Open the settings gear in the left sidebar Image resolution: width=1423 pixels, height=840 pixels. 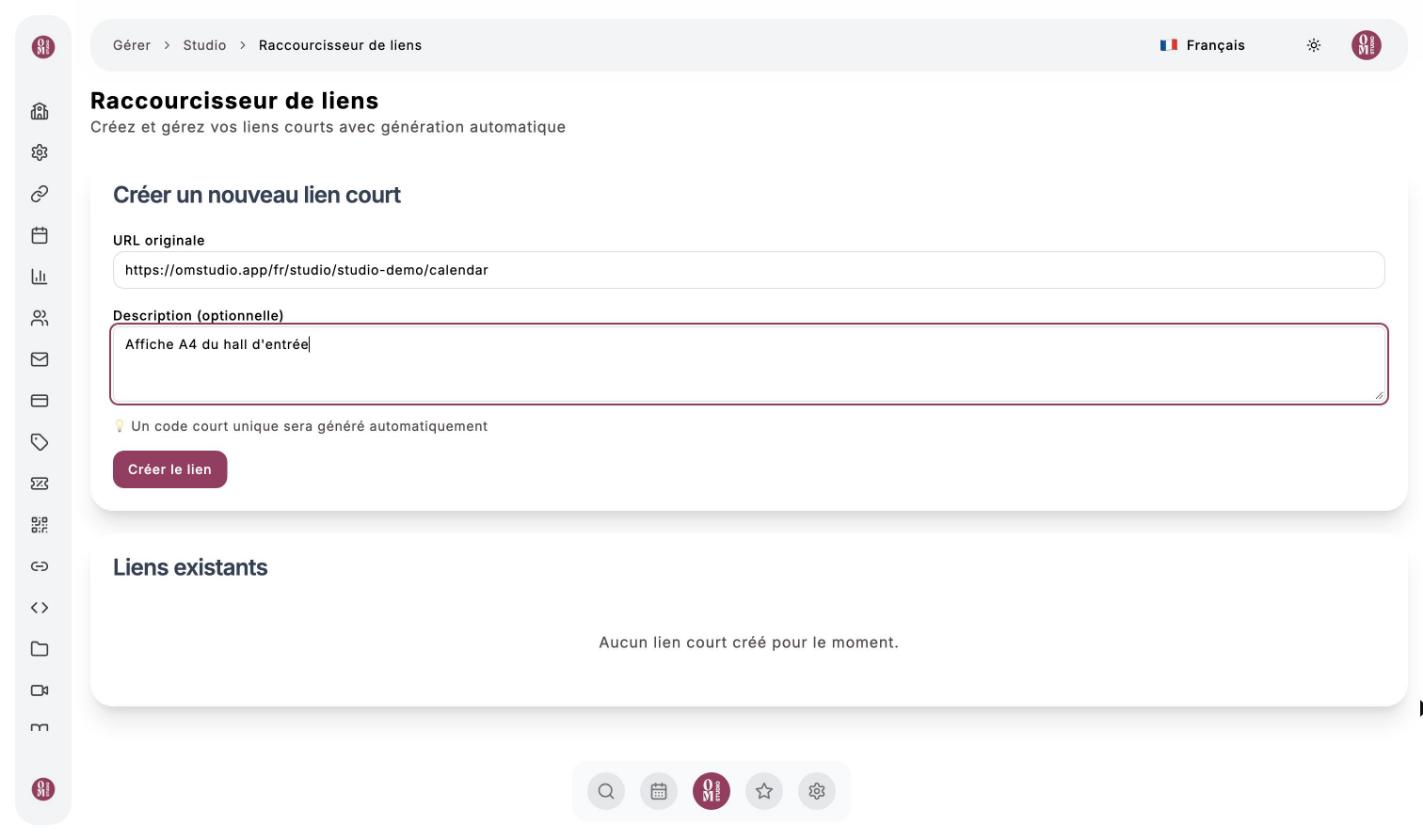point(40,155)
